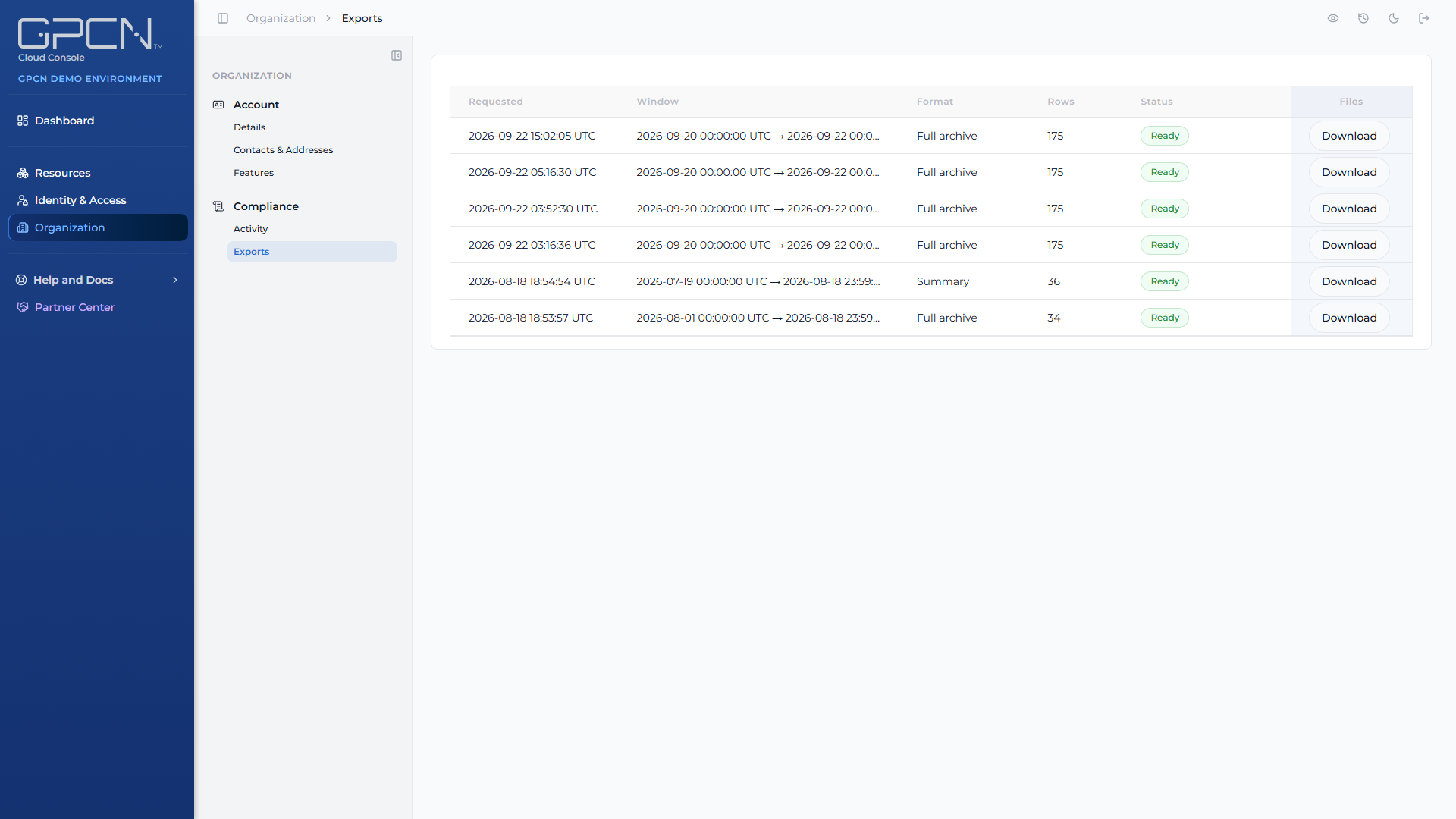Click the Organization breadcrumb link

(x=281, y=18)
